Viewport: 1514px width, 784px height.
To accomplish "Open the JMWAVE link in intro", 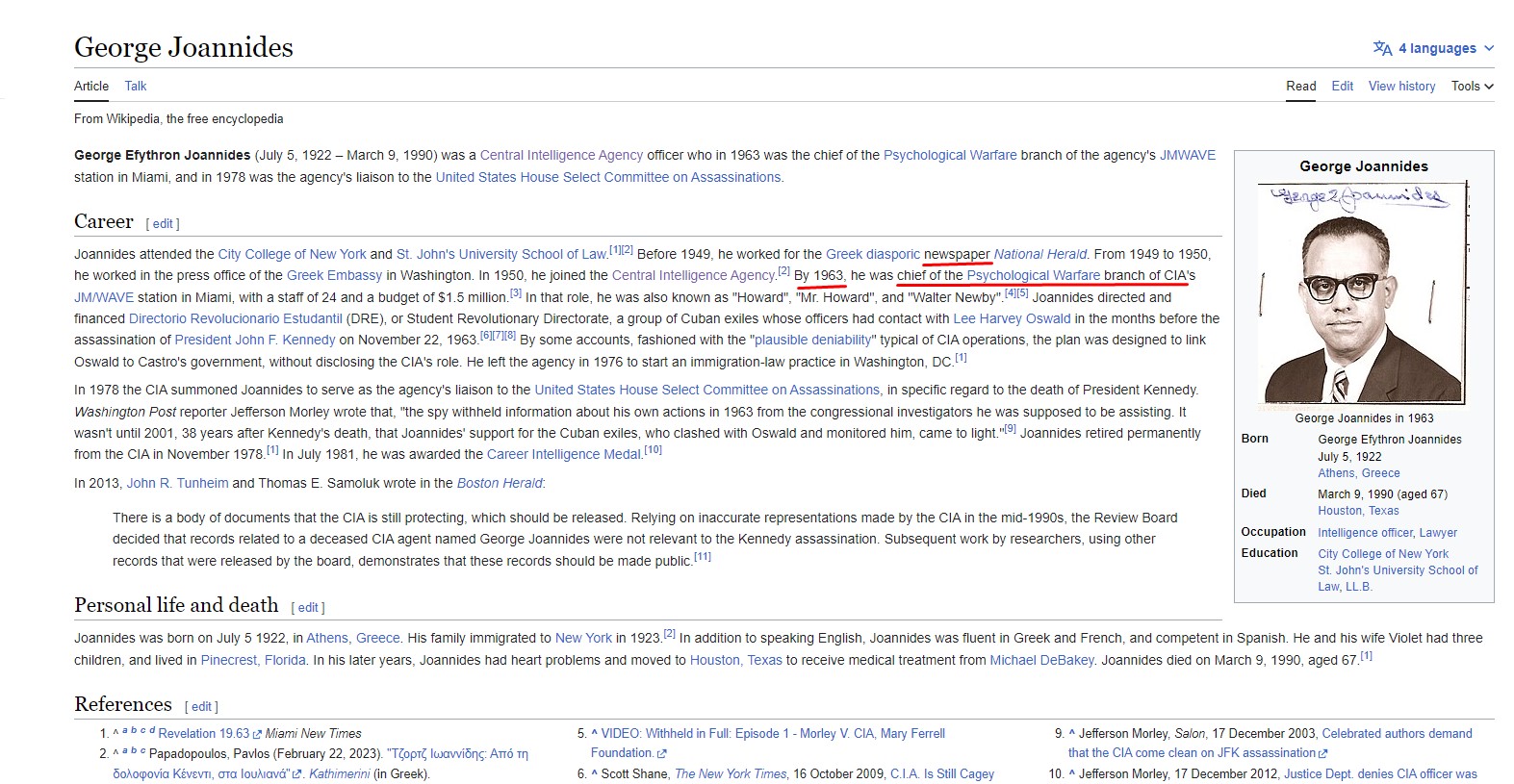I will [x=1187, y=155].
